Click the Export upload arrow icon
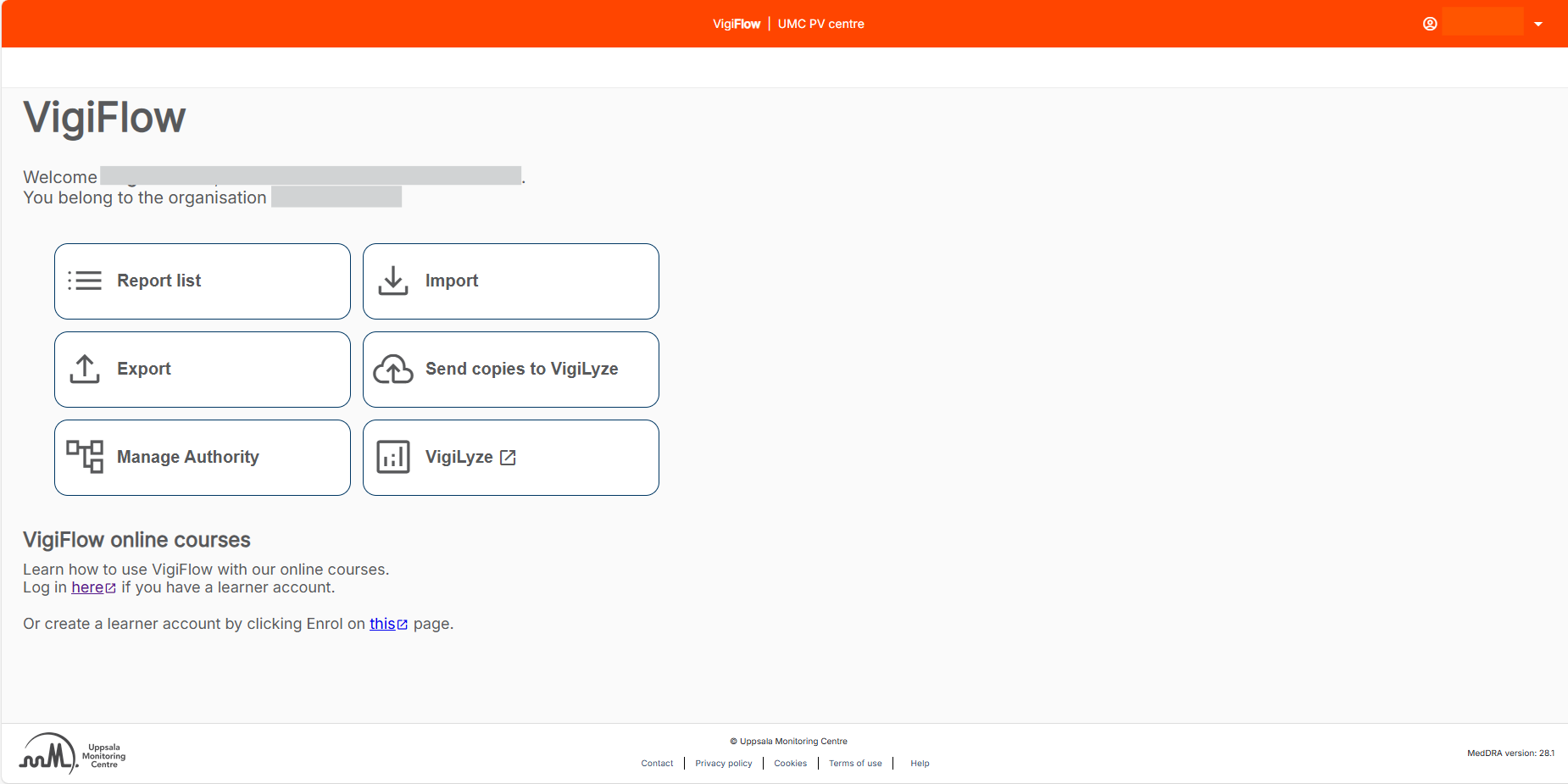Image resolution: width=1568 pixels, height=784 pixels. point(85,369)
